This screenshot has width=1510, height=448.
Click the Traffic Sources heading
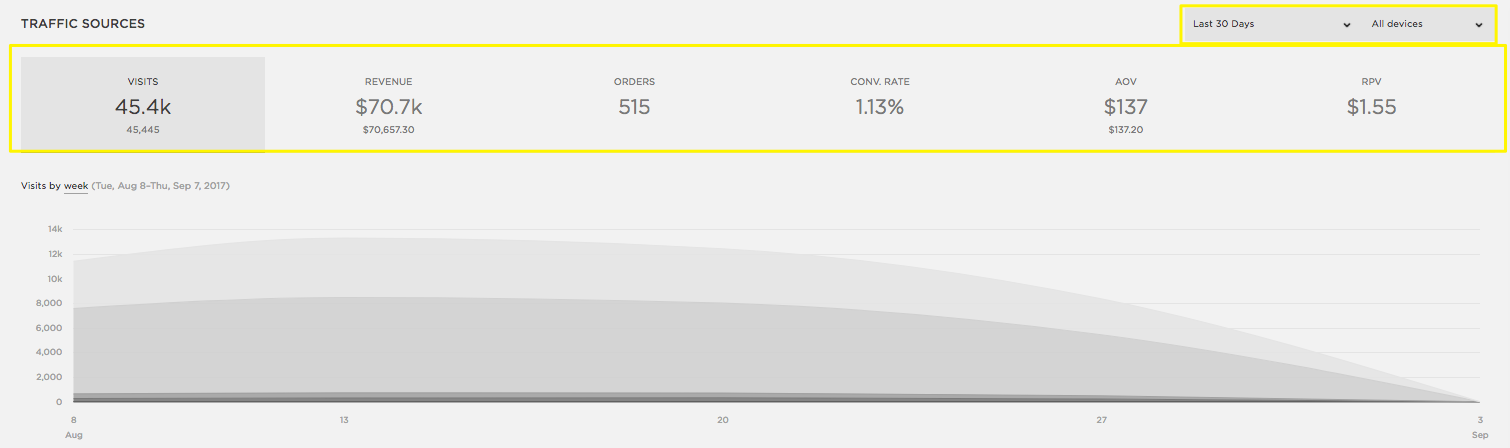pos(83,23)
